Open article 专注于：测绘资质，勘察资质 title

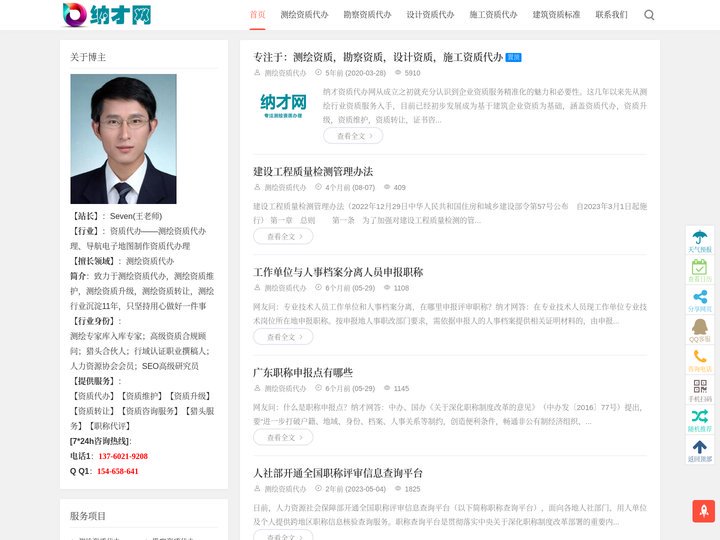pos(378,57)
